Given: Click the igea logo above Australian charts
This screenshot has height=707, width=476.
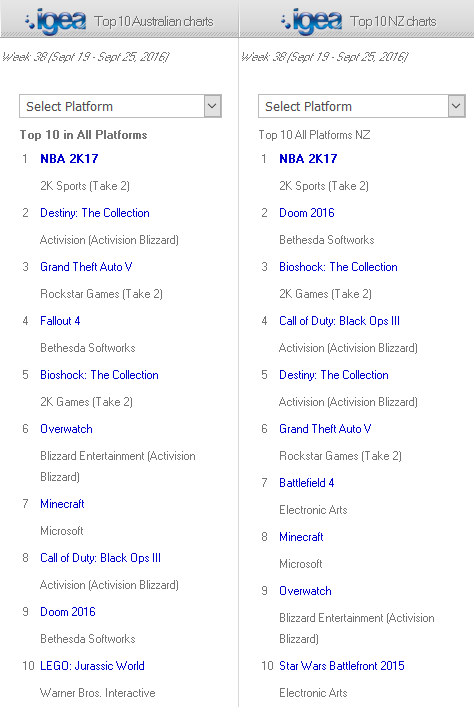Looking at the screenshot, I should click(x=56, y=21).
